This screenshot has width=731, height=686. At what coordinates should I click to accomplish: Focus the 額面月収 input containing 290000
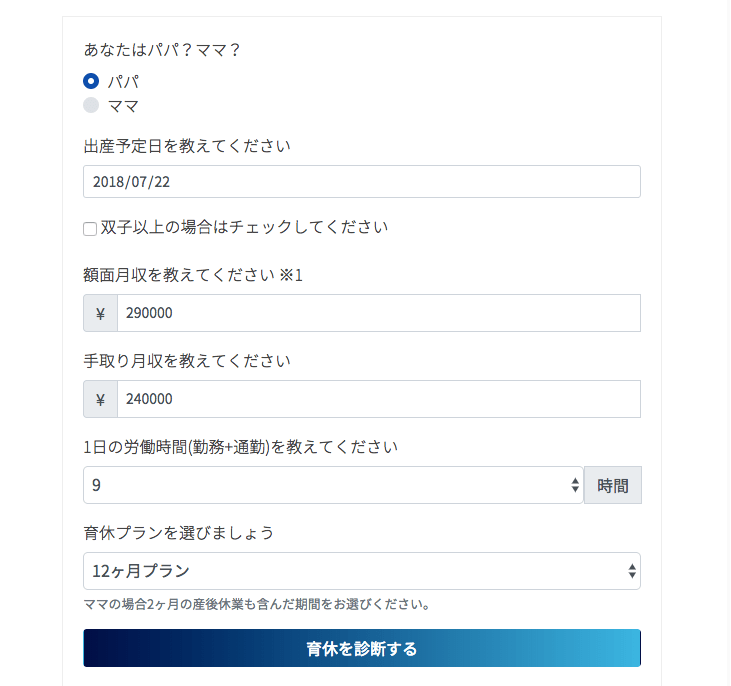click(x=378, y=313)
